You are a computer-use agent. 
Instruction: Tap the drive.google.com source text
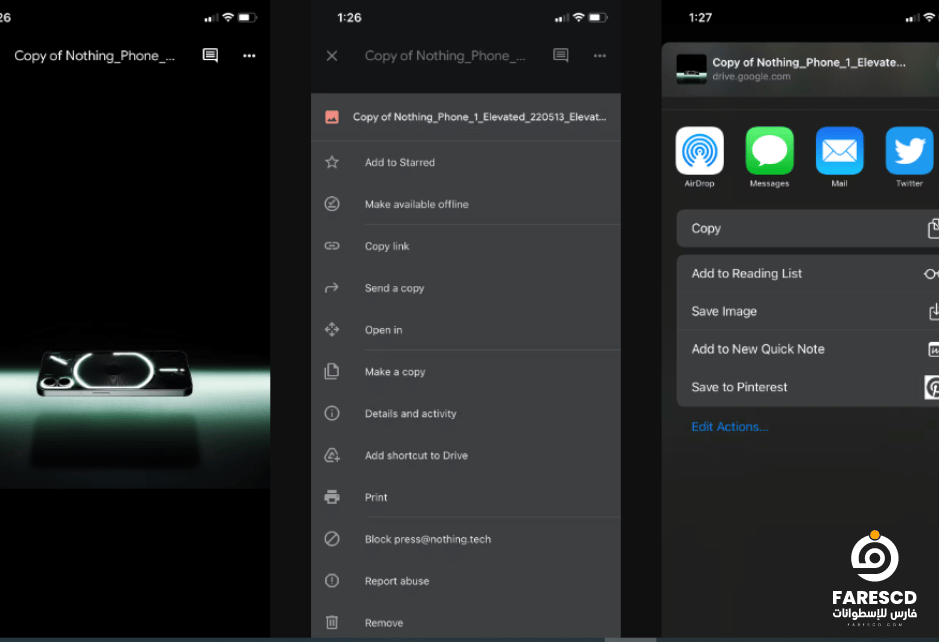[x=751, y=77]
